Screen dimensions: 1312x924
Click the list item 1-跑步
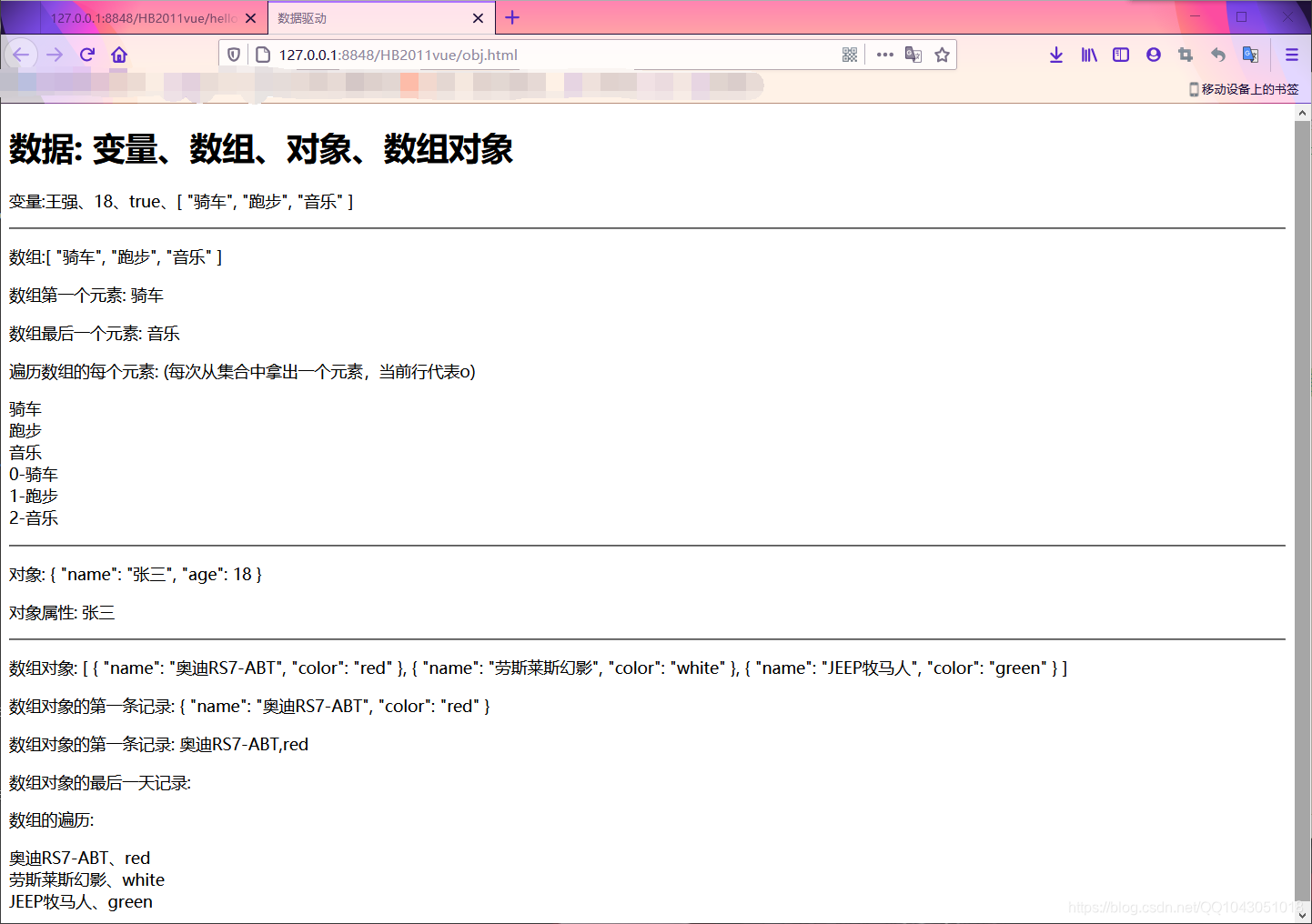[x=34, y=497]
